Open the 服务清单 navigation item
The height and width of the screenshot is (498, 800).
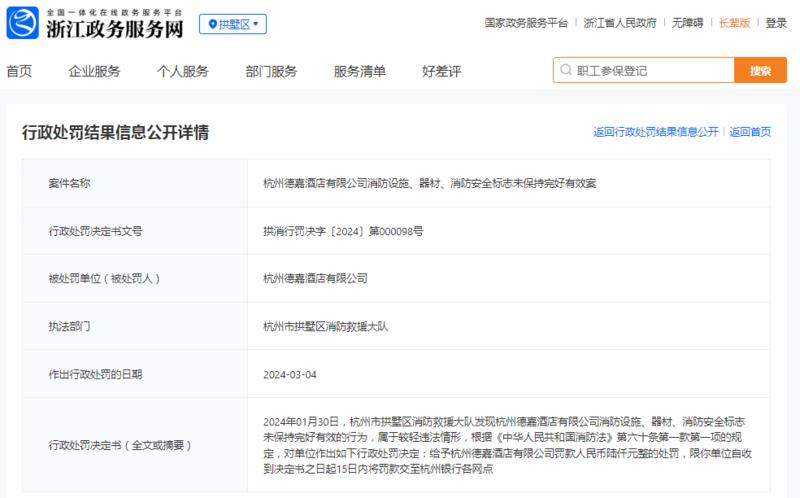360,71
